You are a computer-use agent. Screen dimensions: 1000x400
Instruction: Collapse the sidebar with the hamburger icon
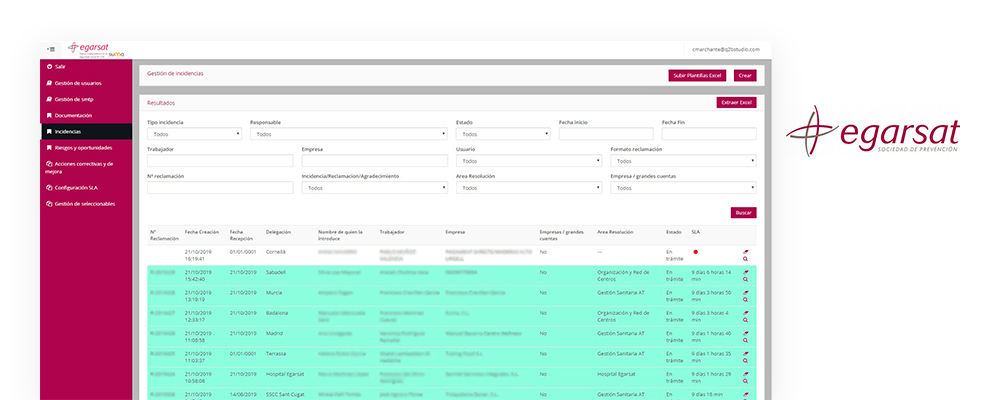pos(50,49)
